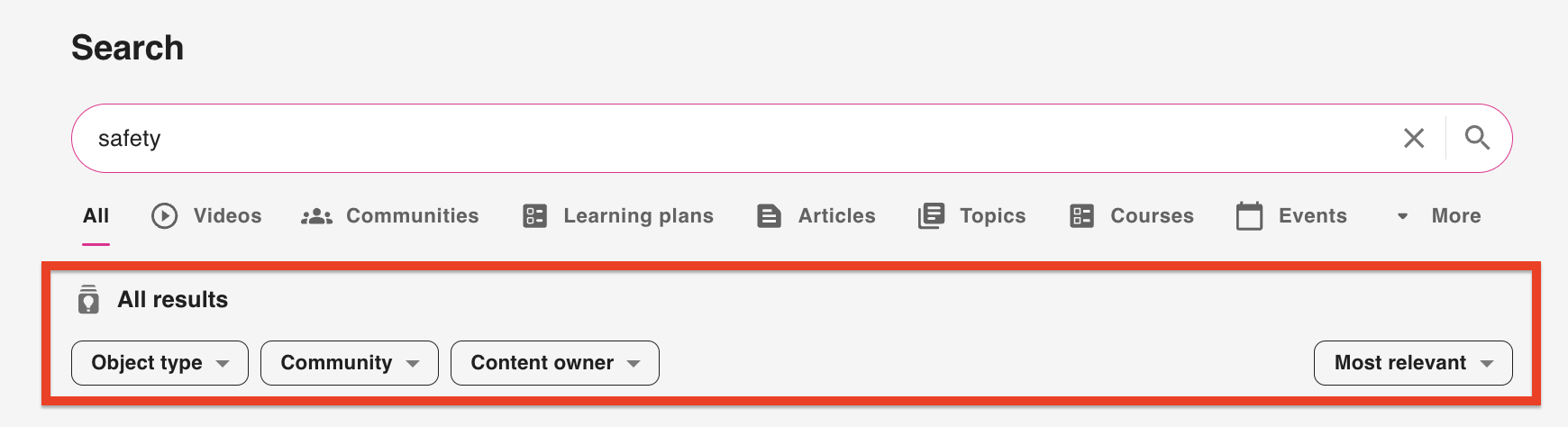Click the Events calendar icon
The height and width of the screenshot is (427, 1568).
tap(1249, 216)
